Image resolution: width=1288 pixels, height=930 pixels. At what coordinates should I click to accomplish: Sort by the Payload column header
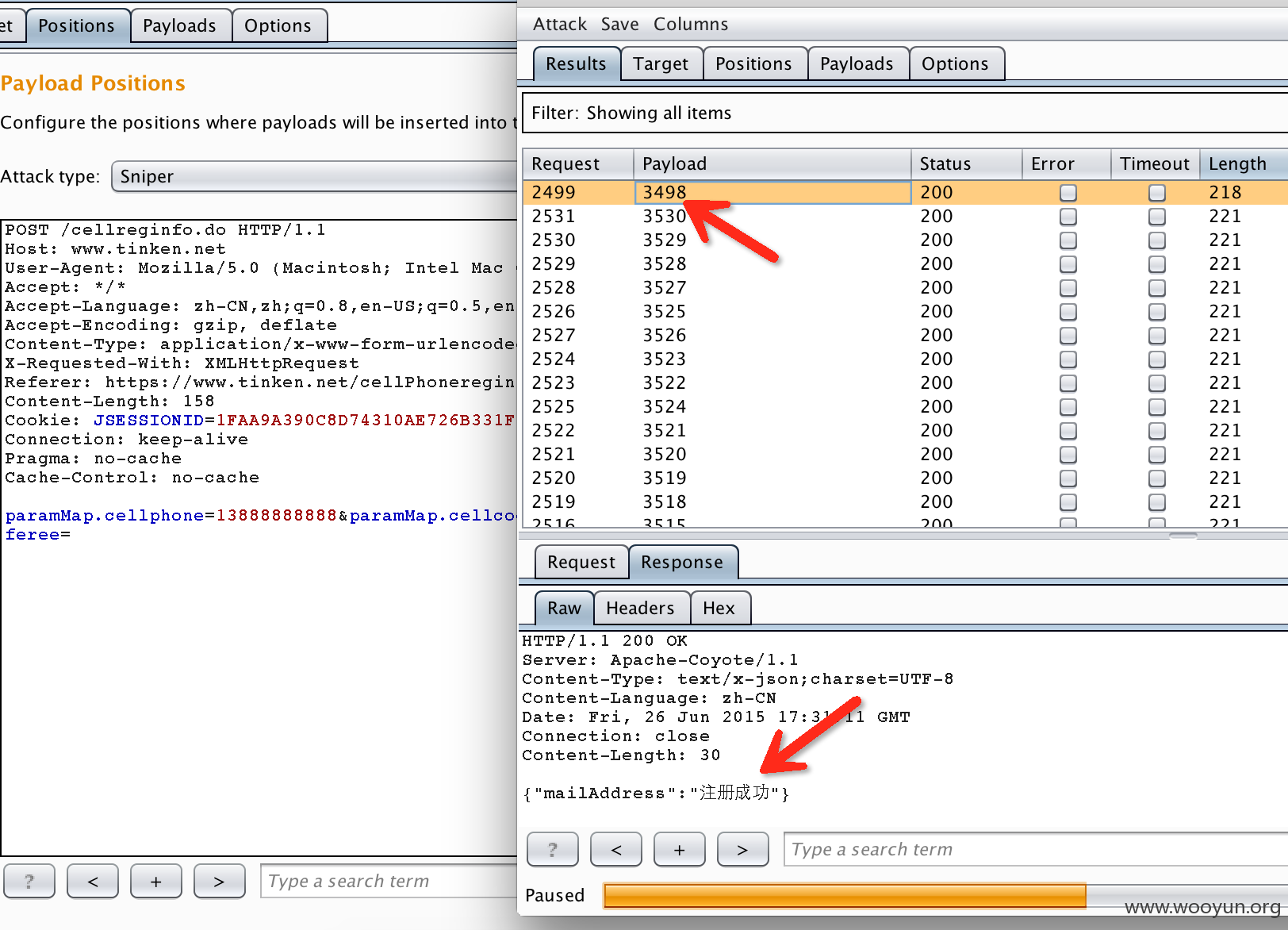point(772,163)
